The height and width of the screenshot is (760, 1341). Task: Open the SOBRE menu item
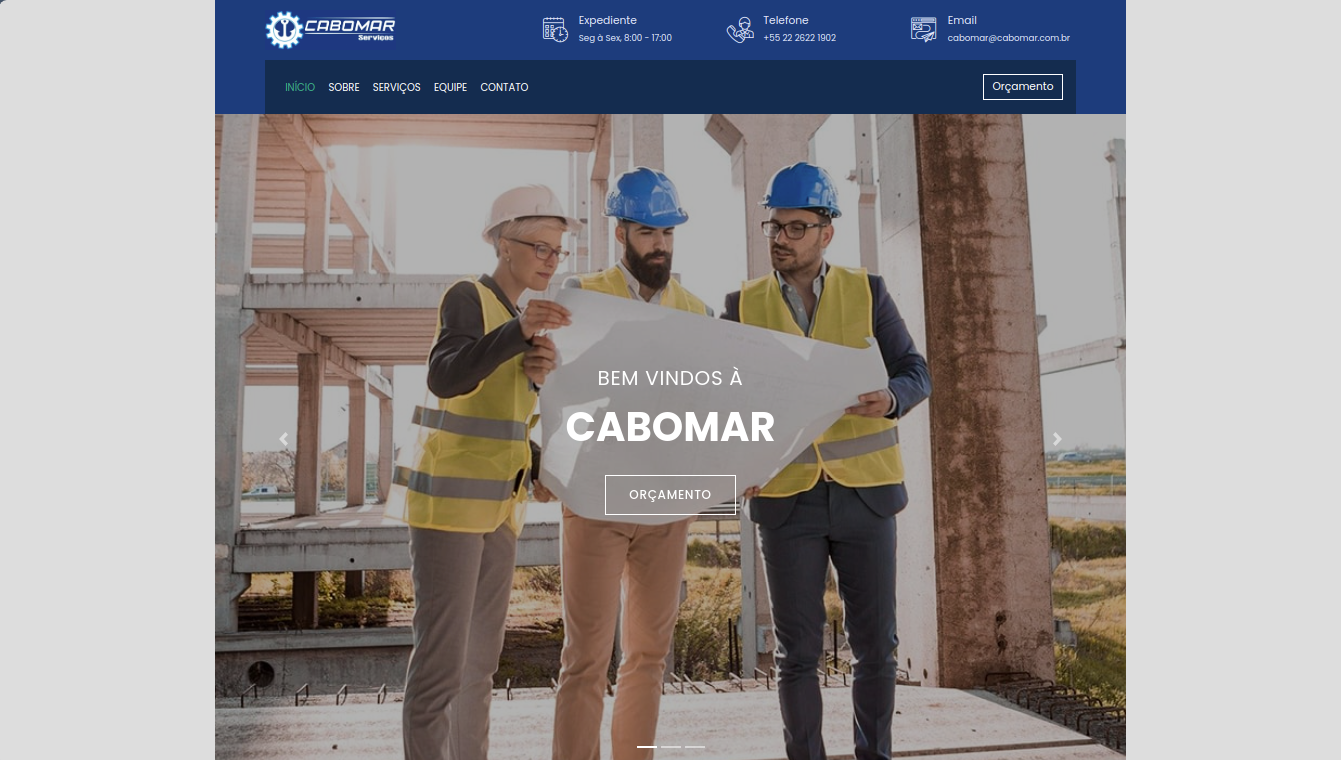coord(344,87)
